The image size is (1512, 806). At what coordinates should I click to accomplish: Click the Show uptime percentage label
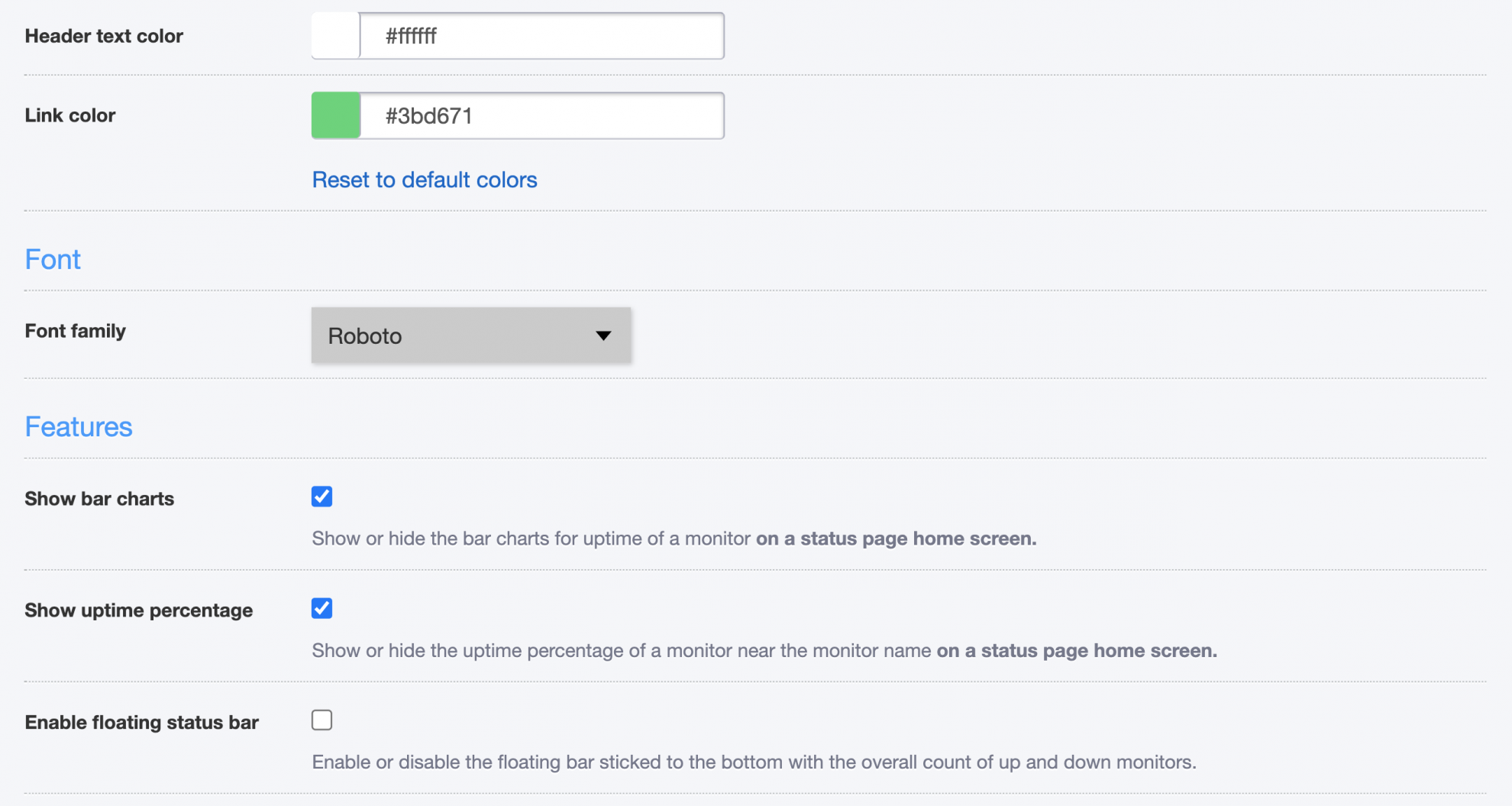pyautogui.click(x=138, y=610)
